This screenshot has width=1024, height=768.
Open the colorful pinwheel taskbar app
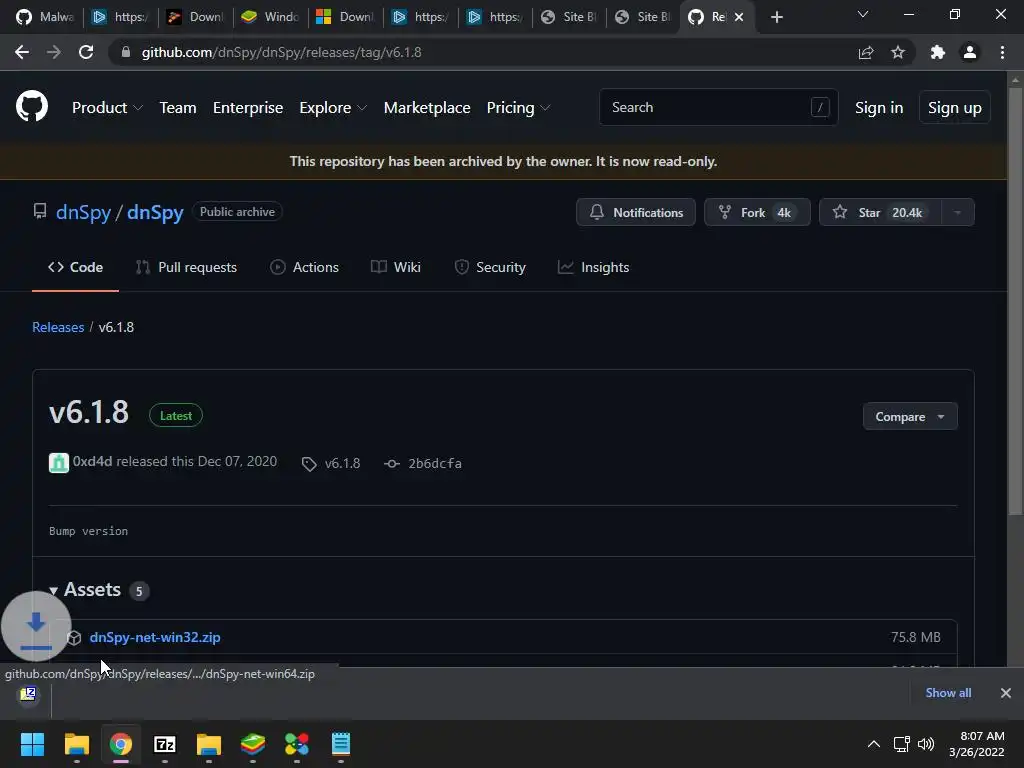coord(296,744)
